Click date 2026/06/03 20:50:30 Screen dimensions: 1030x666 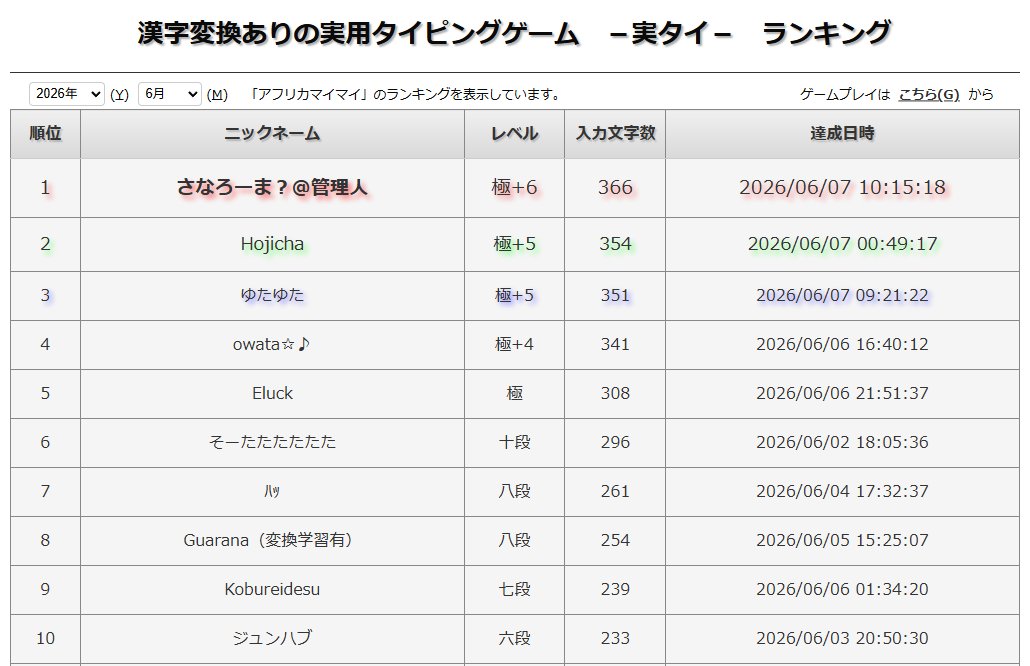click(842, 638)
